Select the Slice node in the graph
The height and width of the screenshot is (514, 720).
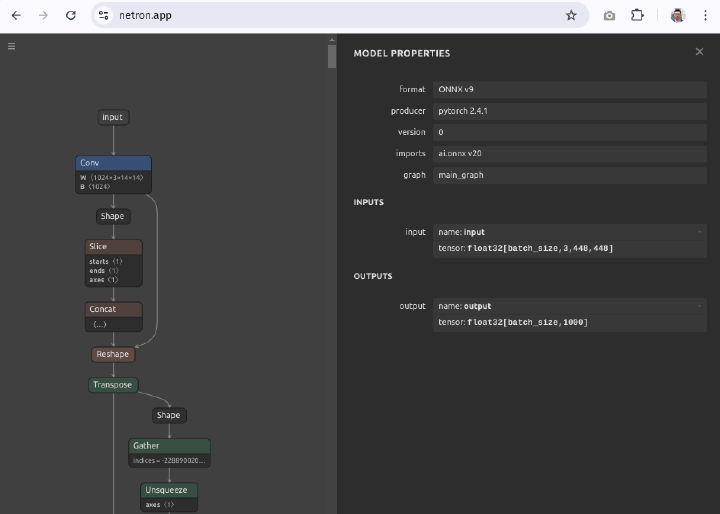(x=113, y=246)
